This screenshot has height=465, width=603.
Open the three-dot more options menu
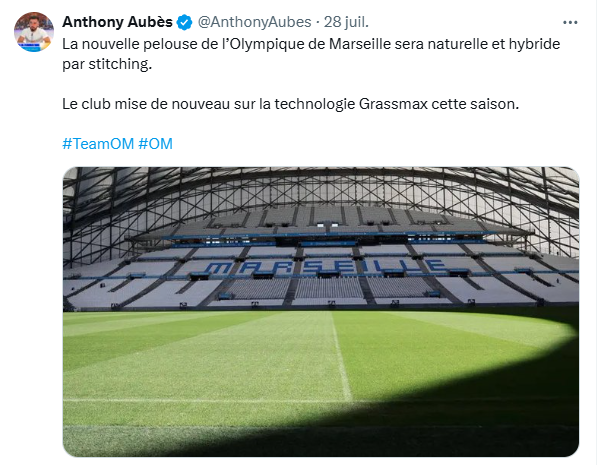(570, 21)
